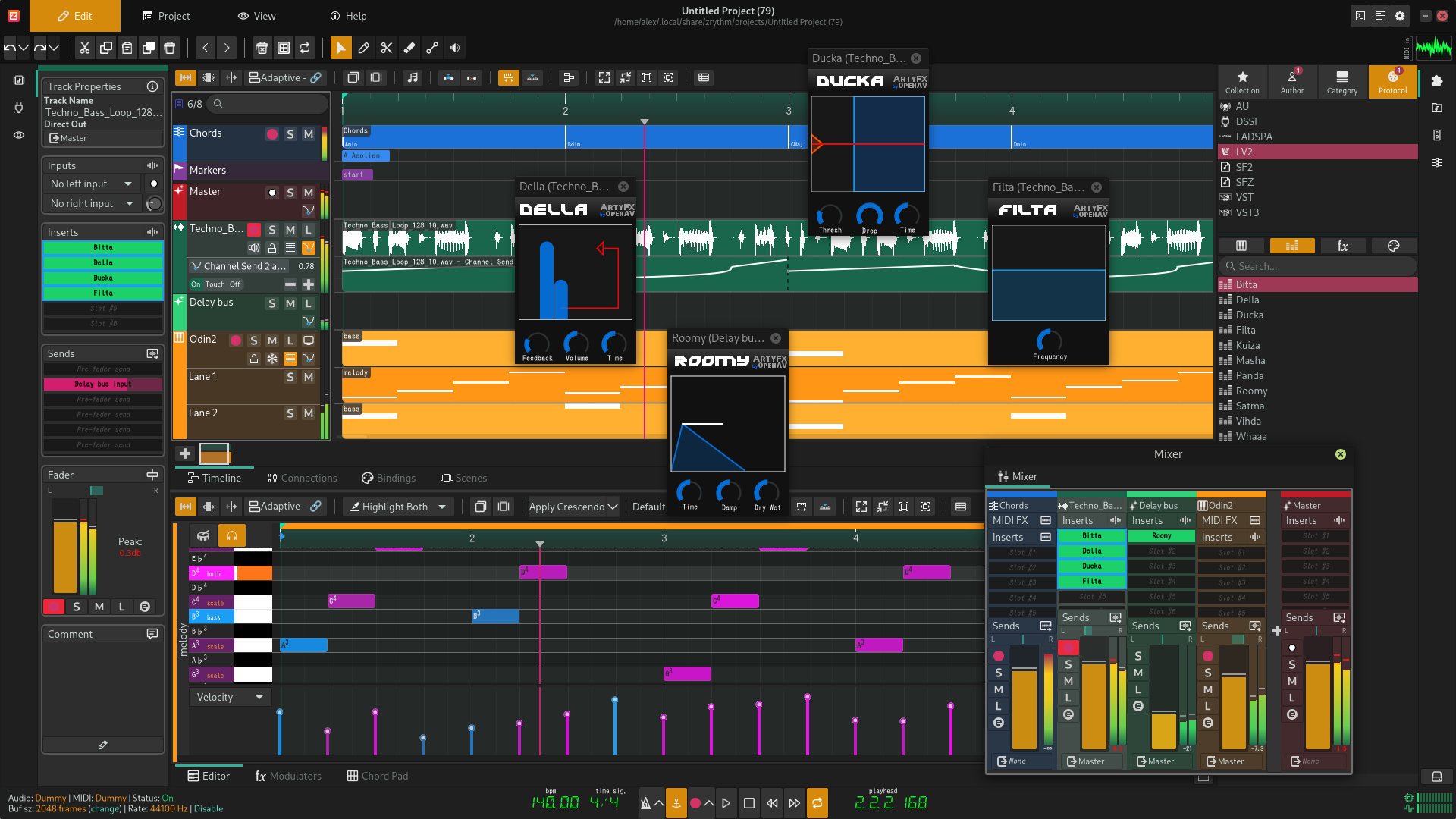This screenshot has width=1456, height=819.
Task: Open the Velocity lane dropdown
Action: 230,697
